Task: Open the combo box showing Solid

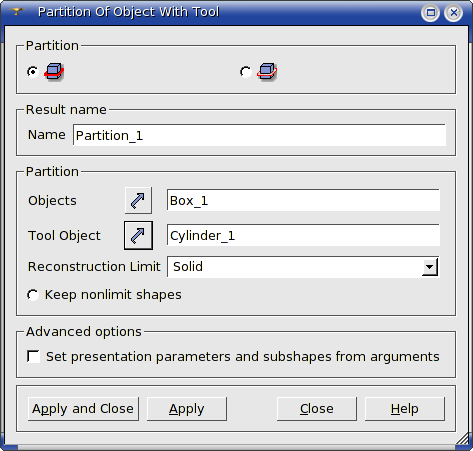Action: point(303,267)
